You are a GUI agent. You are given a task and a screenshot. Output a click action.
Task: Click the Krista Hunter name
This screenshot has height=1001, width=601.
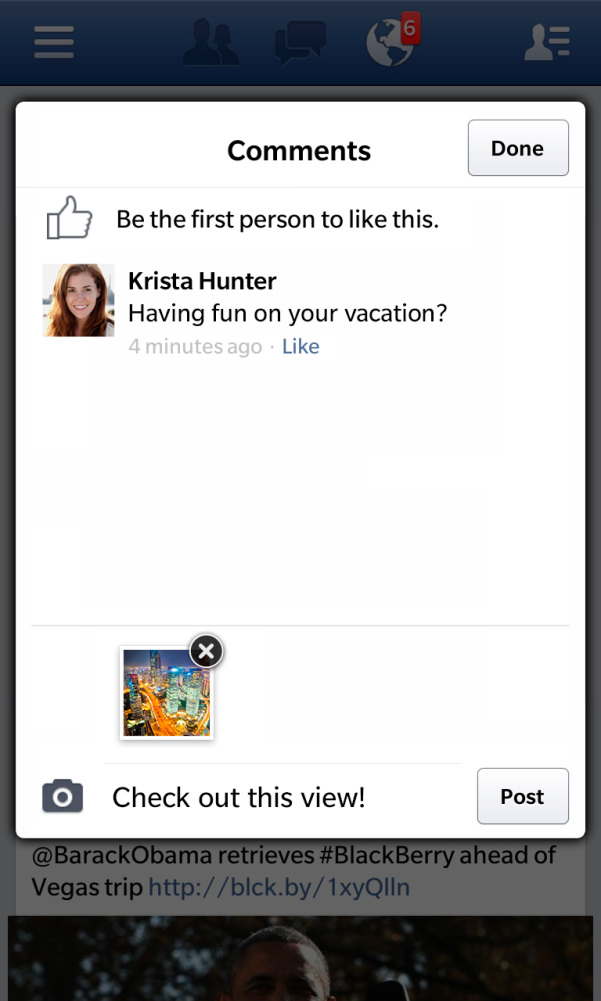202,281
